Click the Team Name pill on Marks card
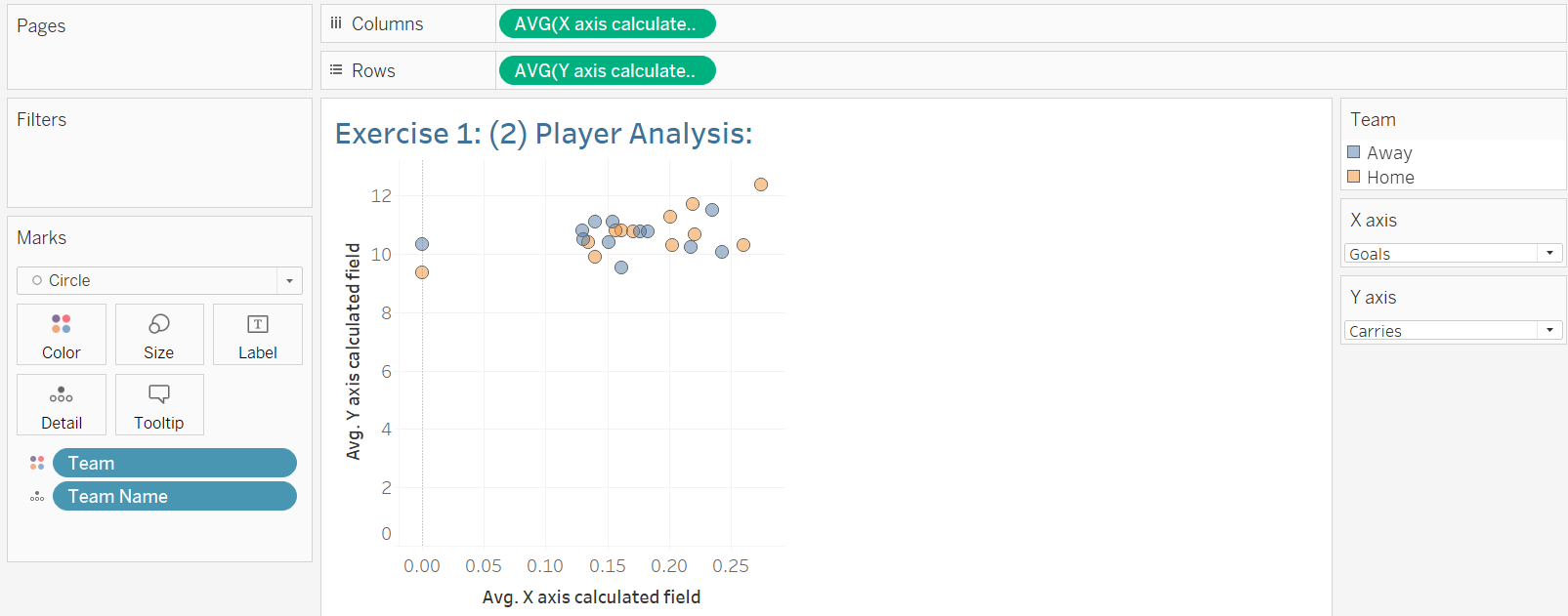This screenshot has width=1568, height=616. [x=174, y=497]
